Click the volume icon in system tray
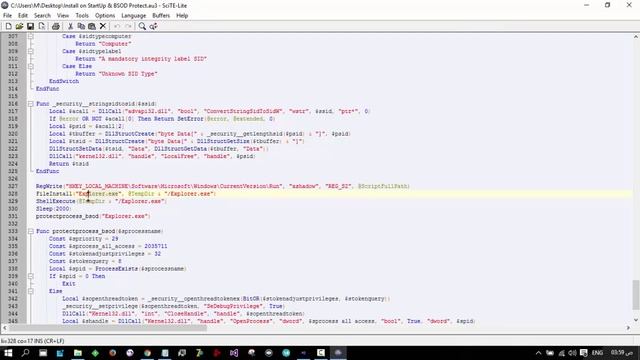The width and height of the screenshot is (640, 360). pos(572,353)
